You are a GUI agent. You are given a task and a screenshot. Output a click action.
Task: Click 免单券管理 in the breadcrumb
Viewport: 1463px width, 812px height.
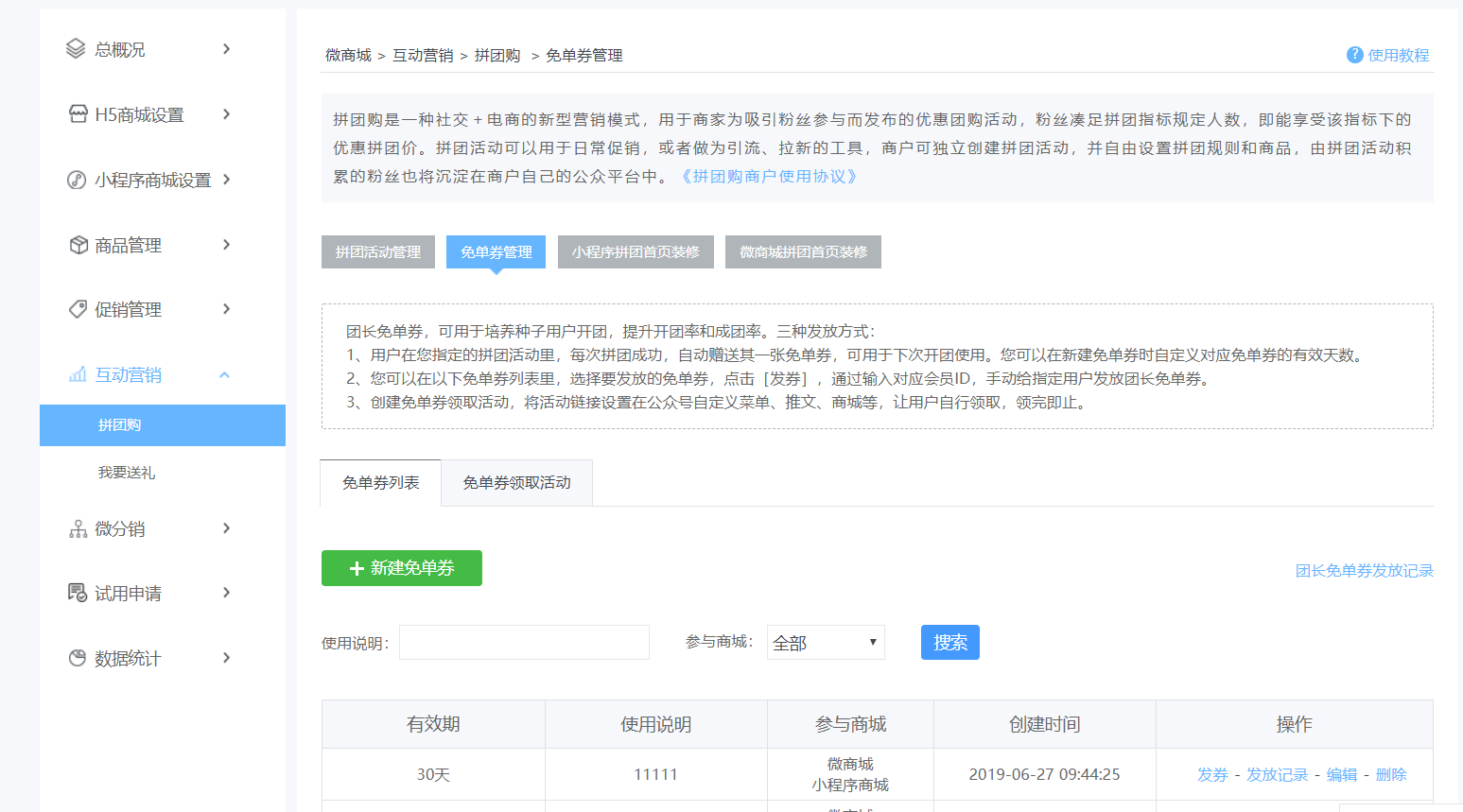click(x=584, y=55)
